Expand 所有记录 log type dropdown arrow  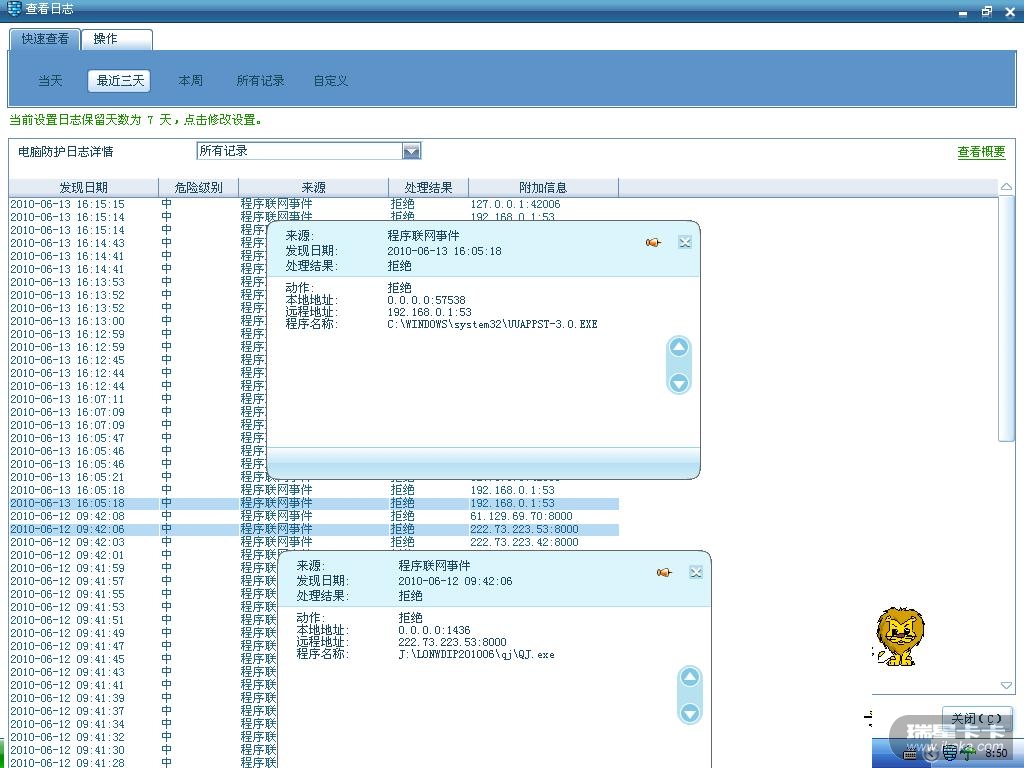tap(411, 152)
